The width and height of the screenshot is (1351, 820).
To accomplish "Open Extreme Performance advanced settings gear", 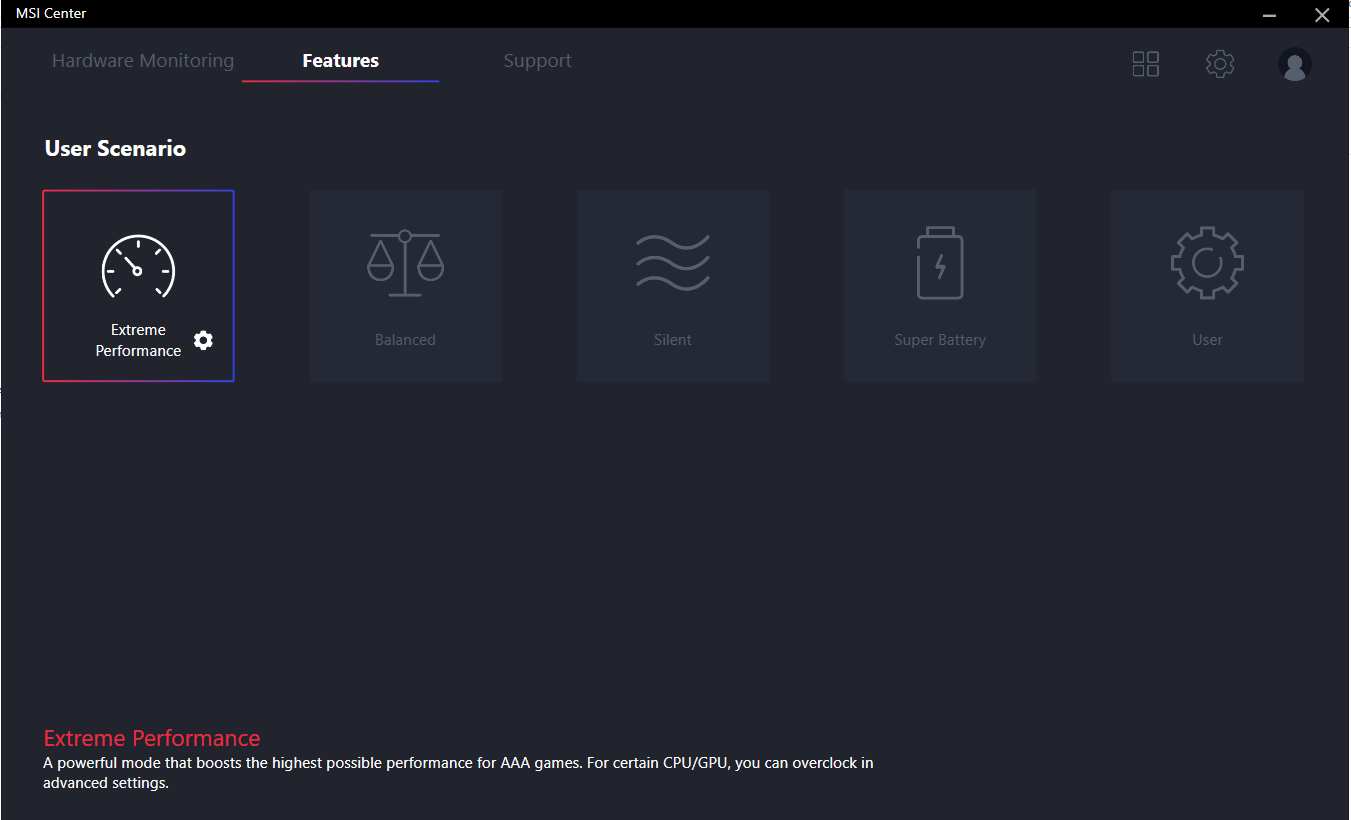I will (203, 340).
